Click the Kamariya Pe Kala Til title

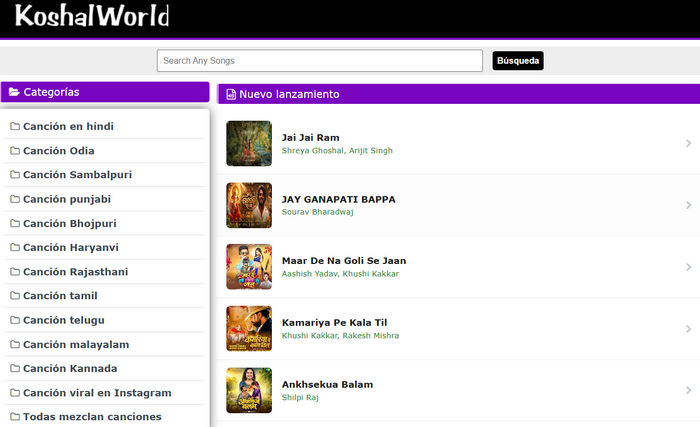[334, 322]
